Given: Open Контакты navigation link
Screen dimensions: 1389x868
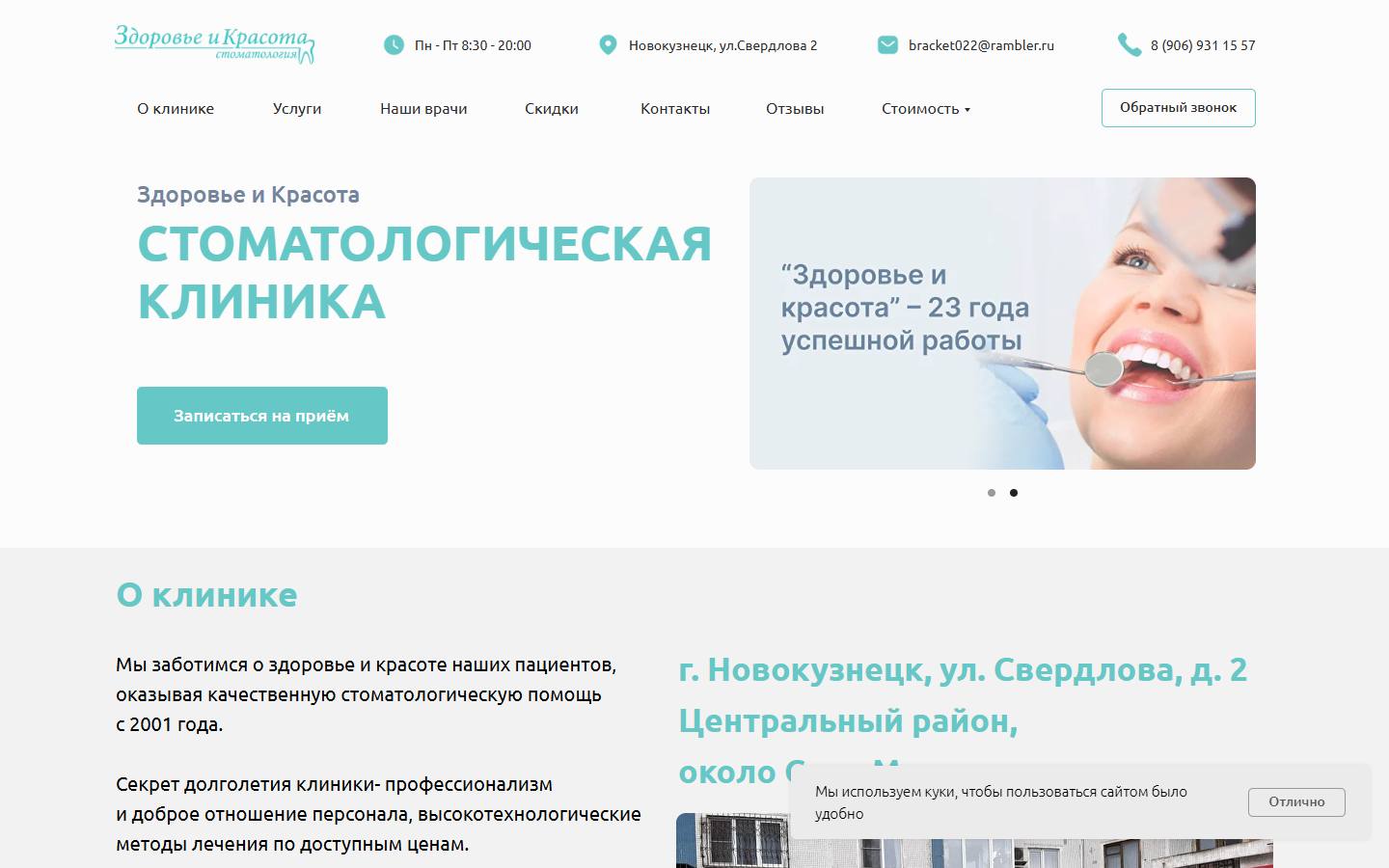Looking at the screenshot, I should click(x=675, y=109).
